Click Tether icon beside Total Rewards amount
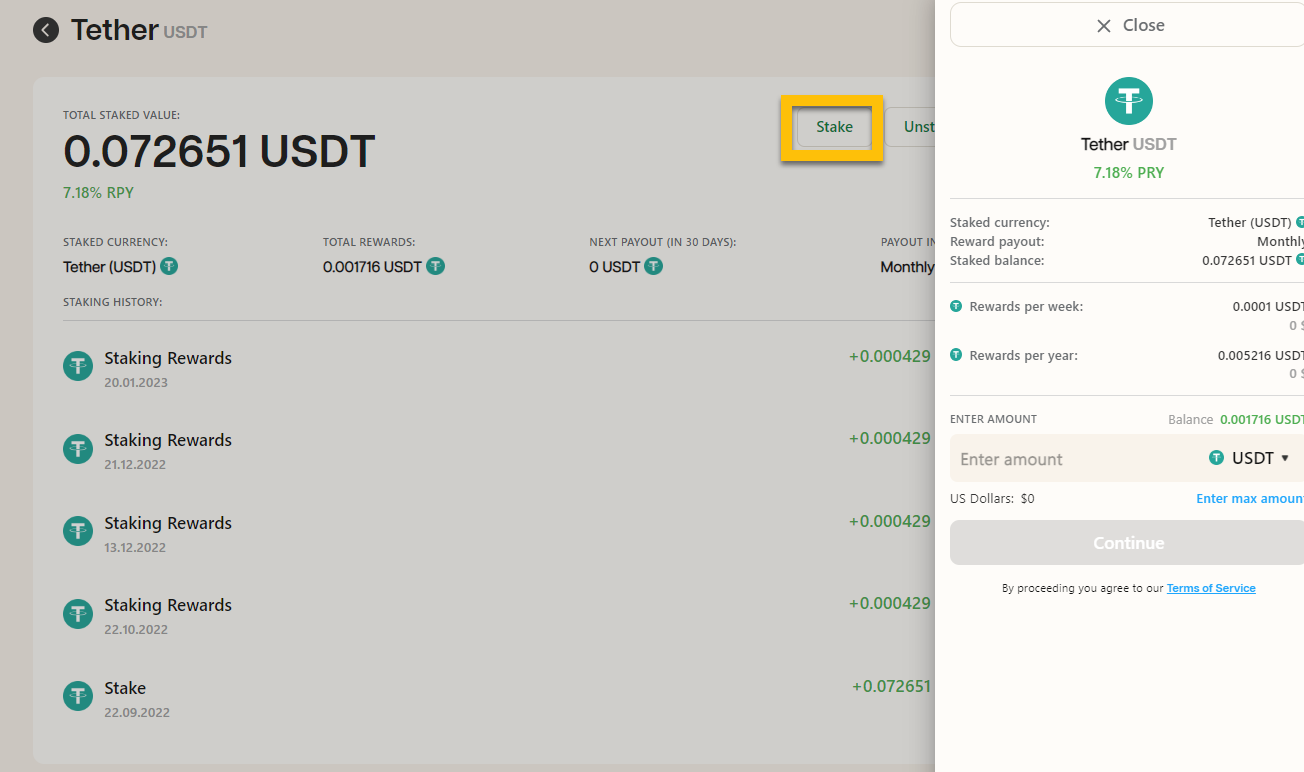 coord(435,267)
